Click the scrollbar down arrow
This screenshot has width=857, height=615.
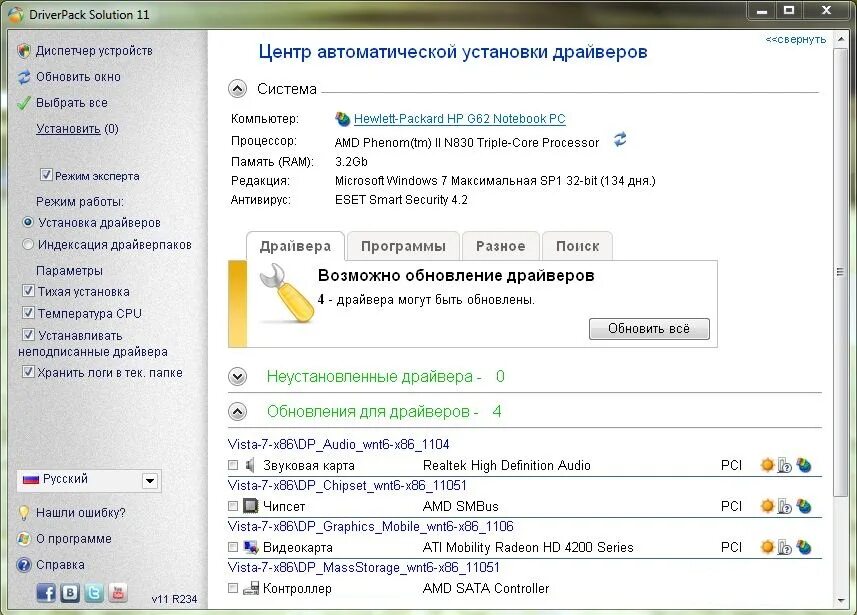[841, 600]
